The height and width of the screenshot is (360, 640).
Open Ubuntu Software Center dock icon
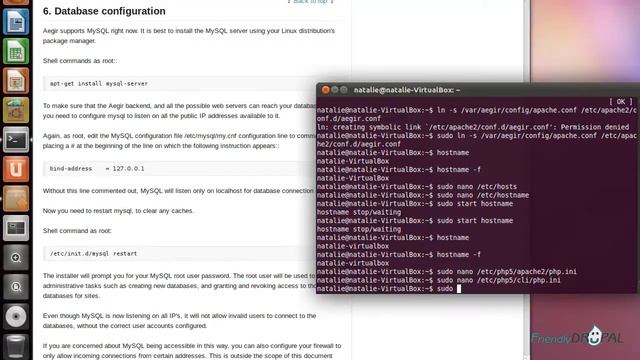[16, 110]
